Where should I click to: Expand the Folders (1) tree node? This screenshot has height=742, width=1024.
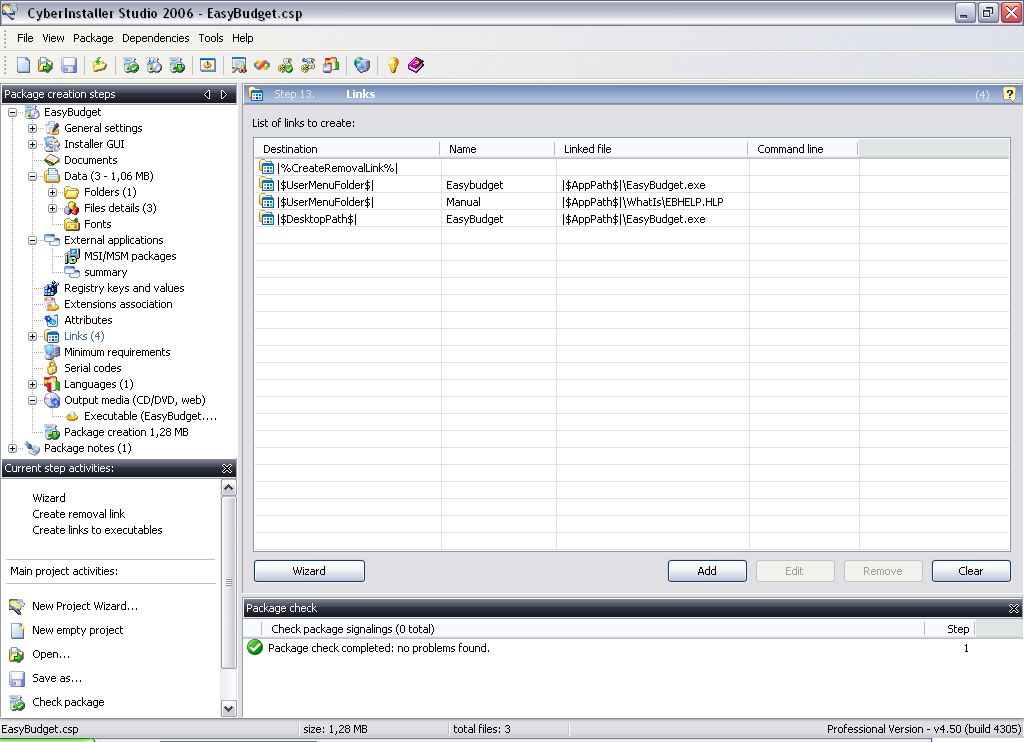coord(52,192)
